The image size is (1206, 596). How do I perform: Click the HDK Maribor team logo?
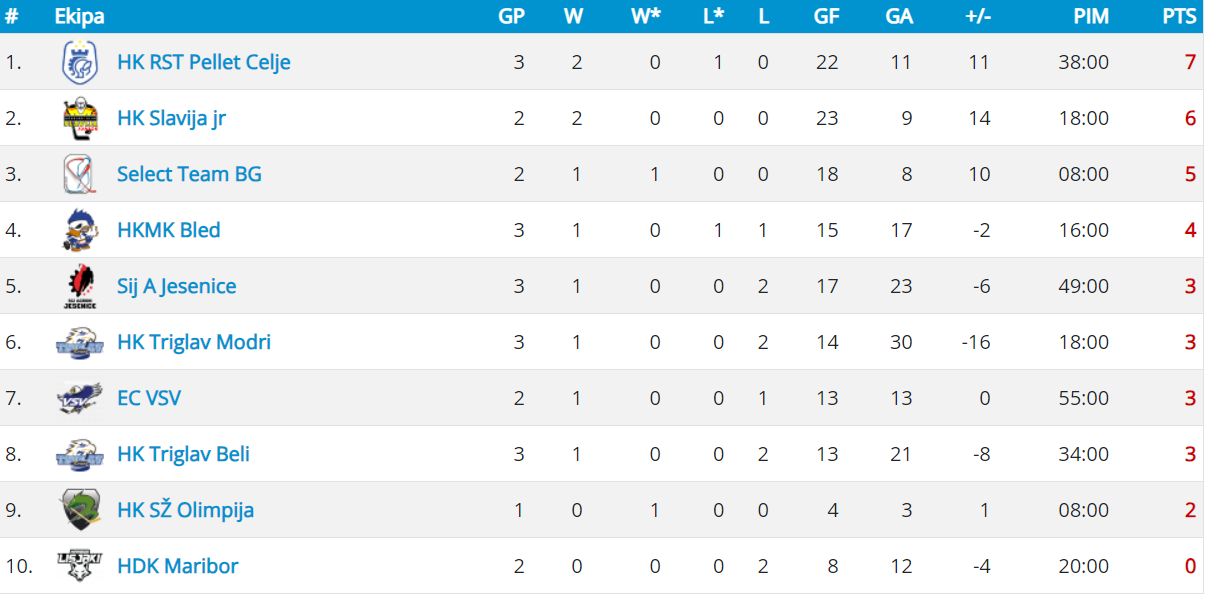click(80, 566)
